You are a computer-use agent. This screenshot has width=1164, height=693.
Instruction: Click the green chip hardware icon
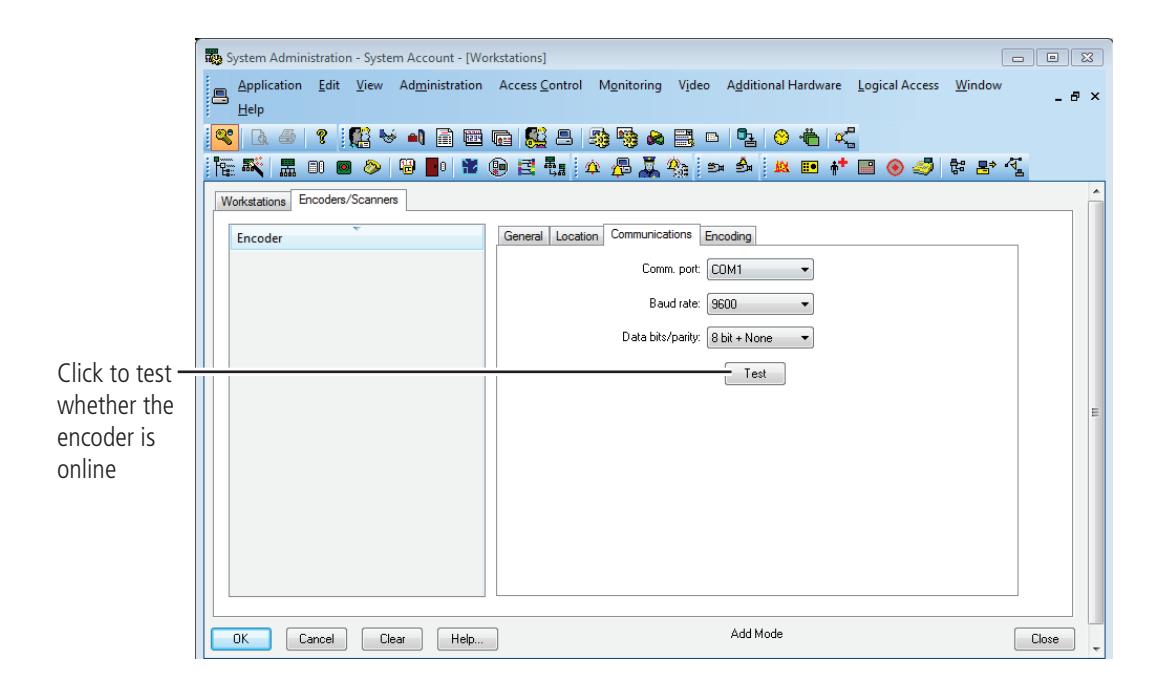click(810, 137)
